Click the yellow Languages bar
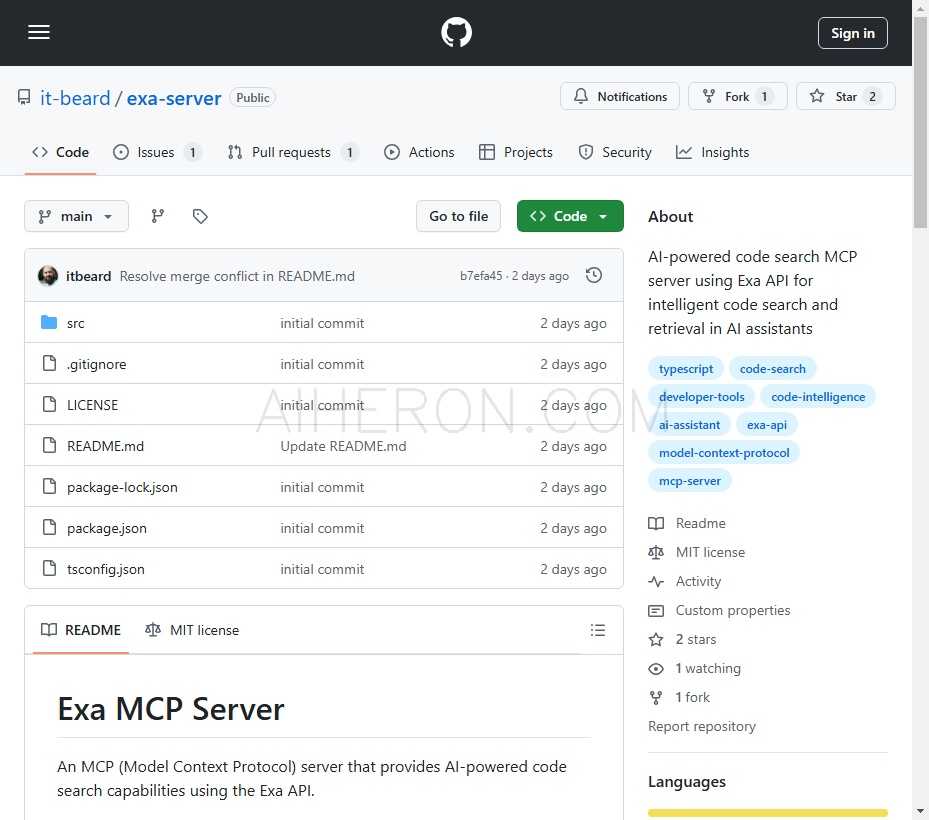 pos(767,814)
